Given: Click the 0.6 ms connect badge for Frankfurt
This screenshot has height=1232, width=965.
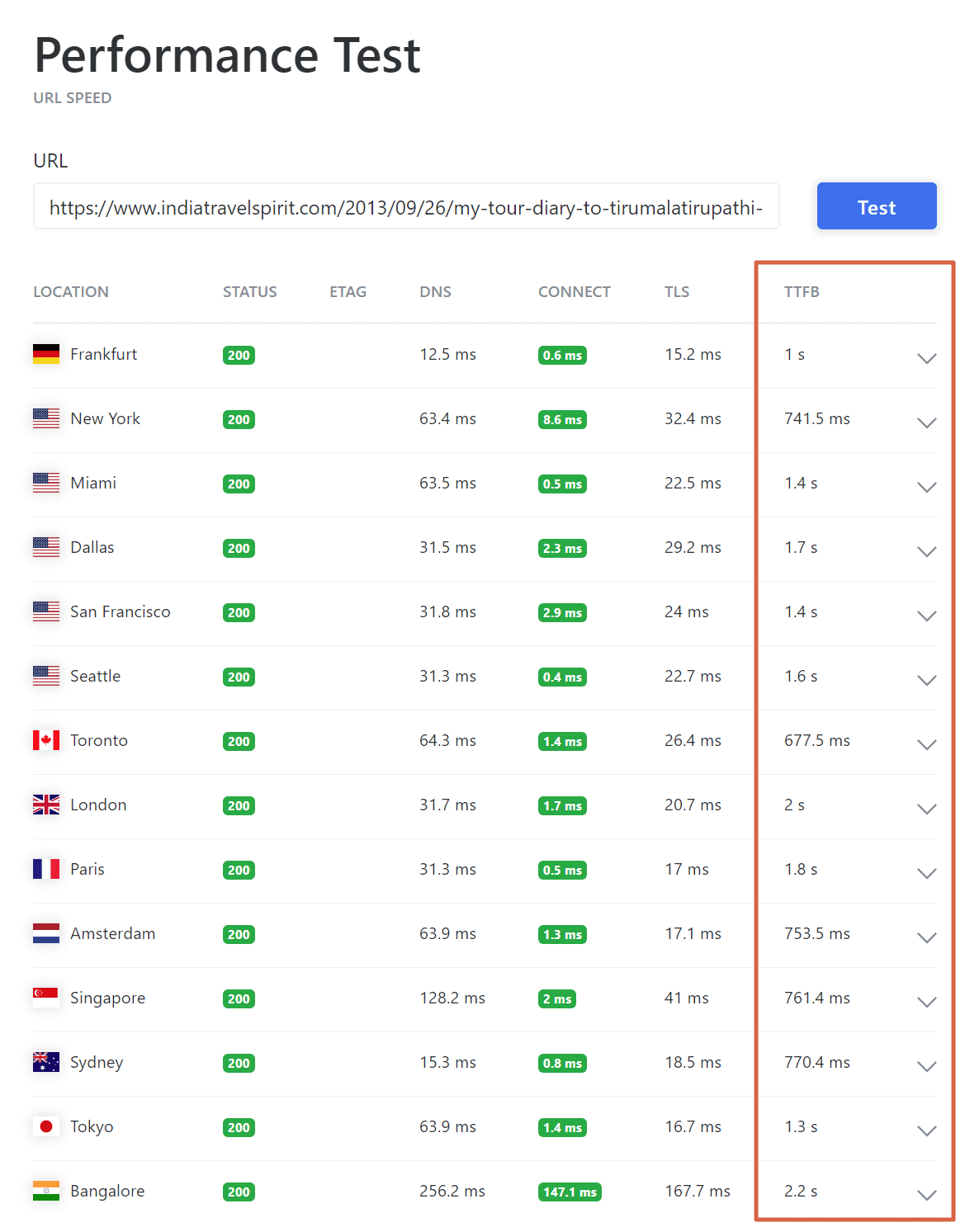Looking at the screenshot, I should click(x=562, y=355).
